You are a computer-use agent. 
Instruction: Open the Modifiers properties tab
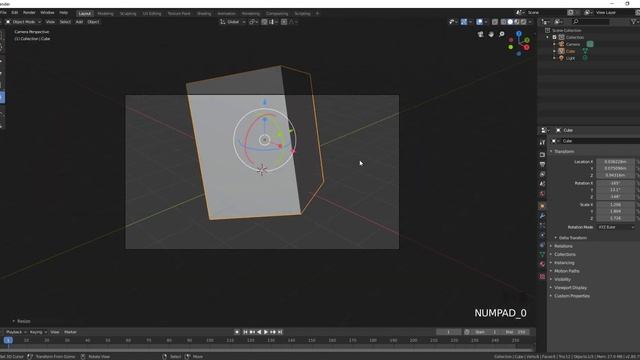point(542,216)
